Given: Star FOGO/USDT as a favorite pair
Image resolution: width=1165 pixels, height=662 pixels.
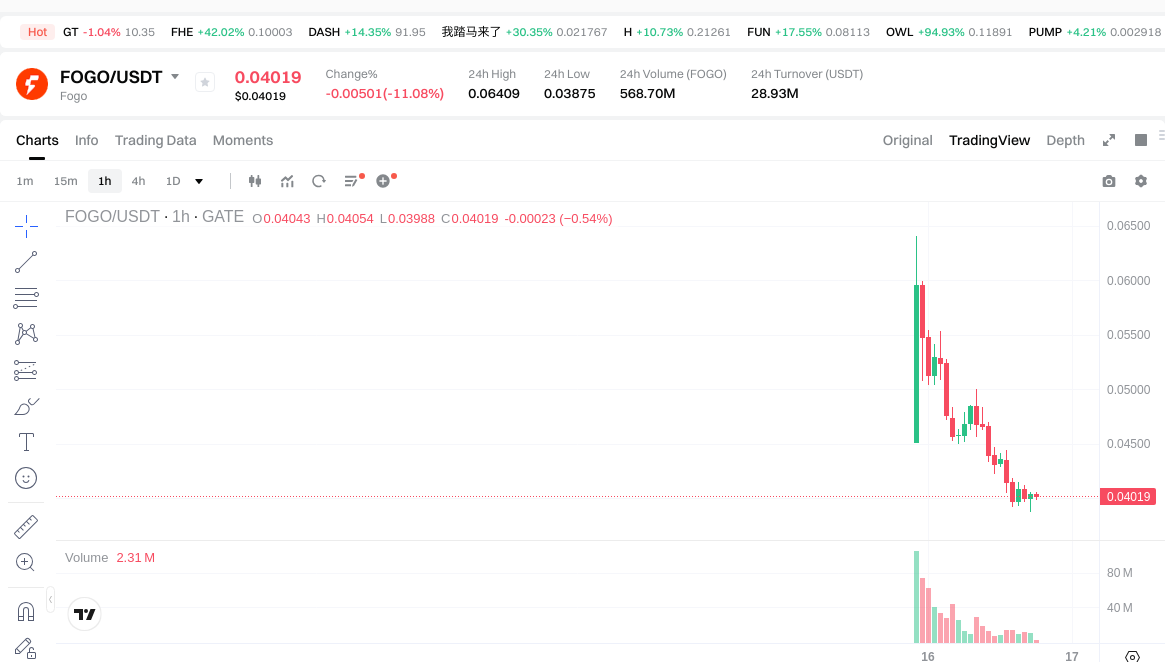Looking at the screenshot, I should tap(204, 83).
